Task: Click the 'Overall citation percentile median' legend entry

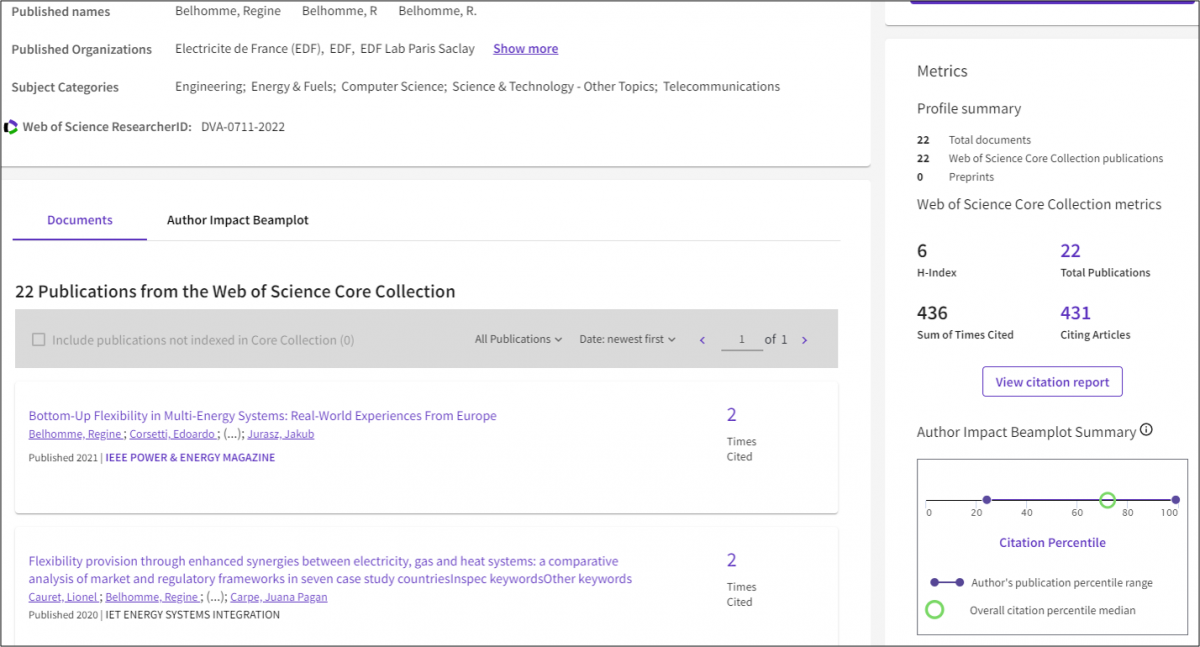Action: point(1029,610)
